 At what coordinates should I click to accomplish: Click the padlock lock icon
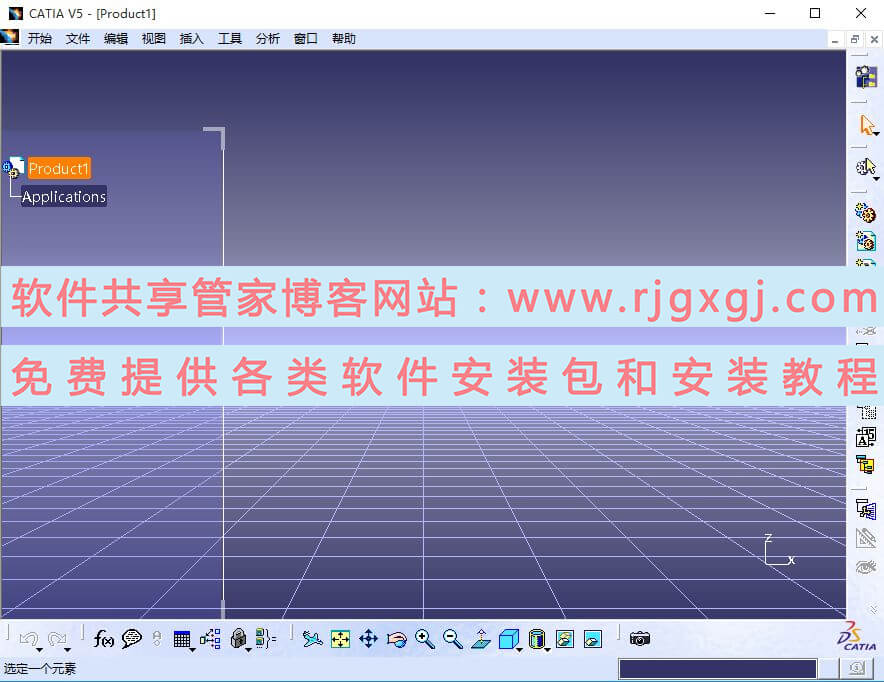(238, 639)
